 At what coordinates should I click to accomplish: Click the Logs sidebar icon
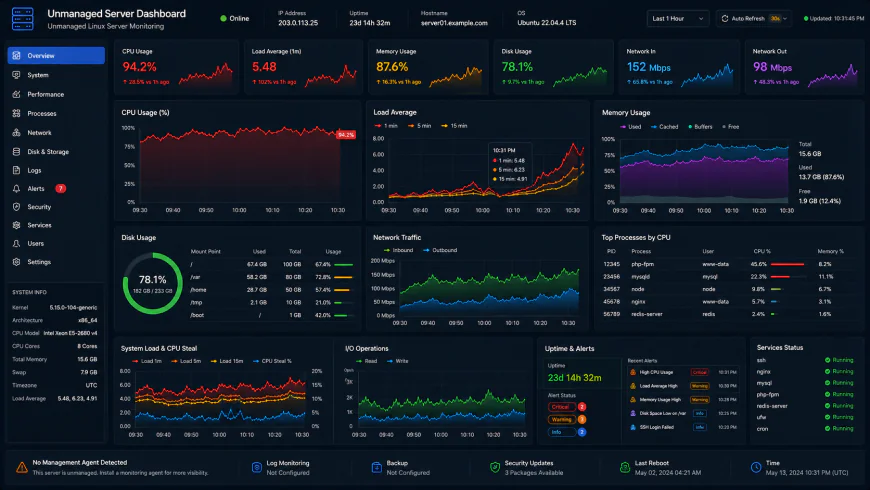coord(17,170)
